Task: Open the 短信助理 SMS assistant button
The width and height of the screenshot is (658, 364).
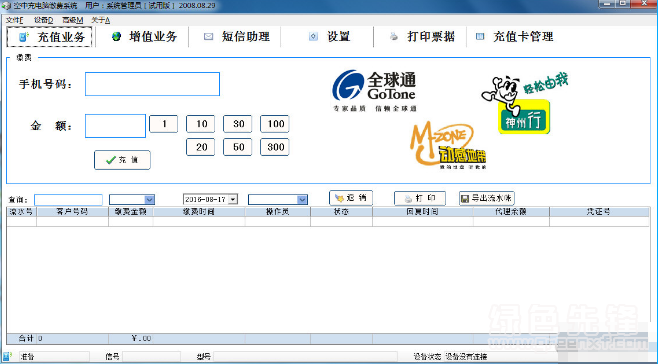Action: pos(237,37)
